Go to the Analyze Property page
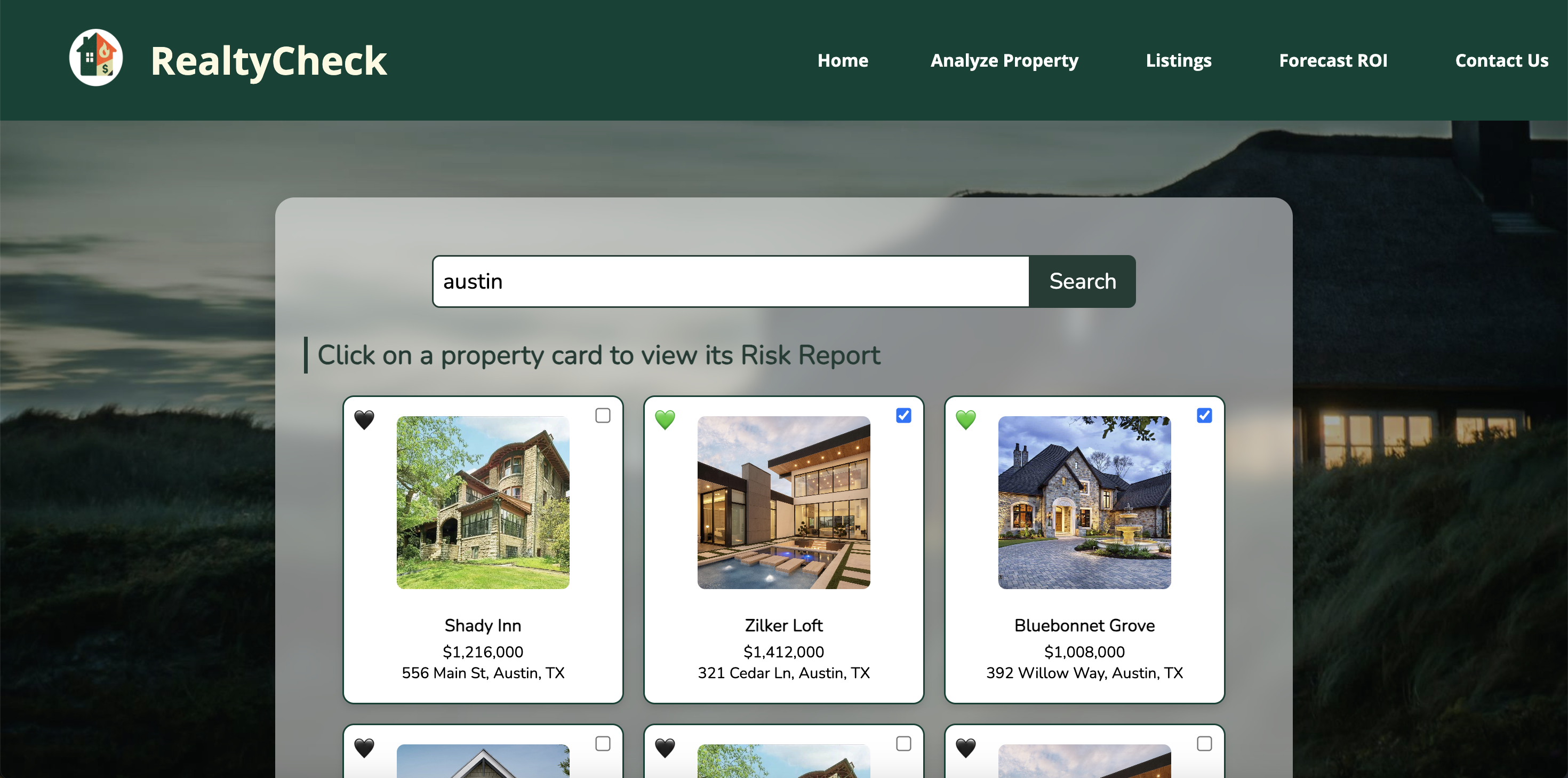This screenshot has height=778, width=1568. (x=1004, y=60)
